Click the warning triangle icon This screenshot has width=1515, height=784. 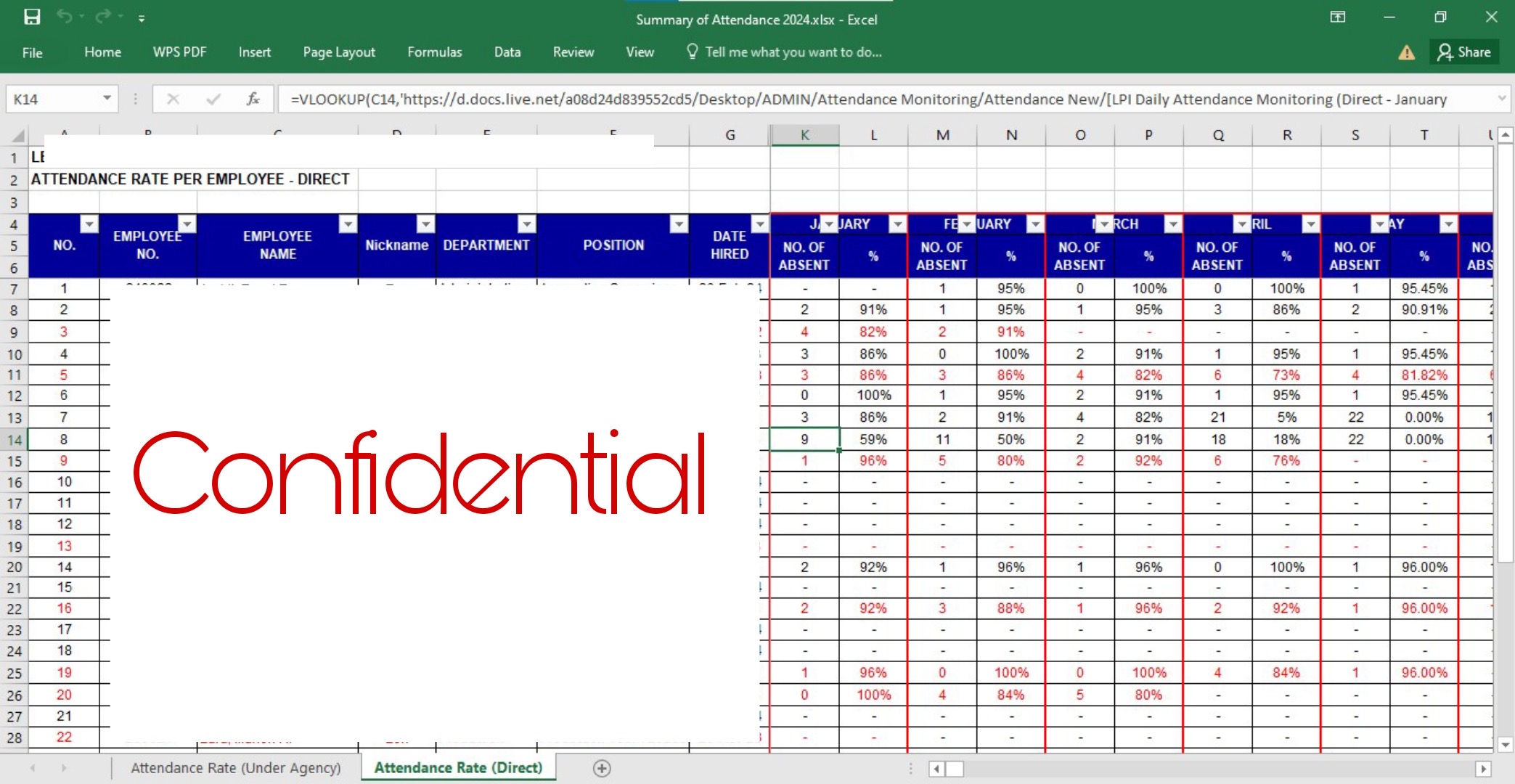click(x=1406, y=52)
